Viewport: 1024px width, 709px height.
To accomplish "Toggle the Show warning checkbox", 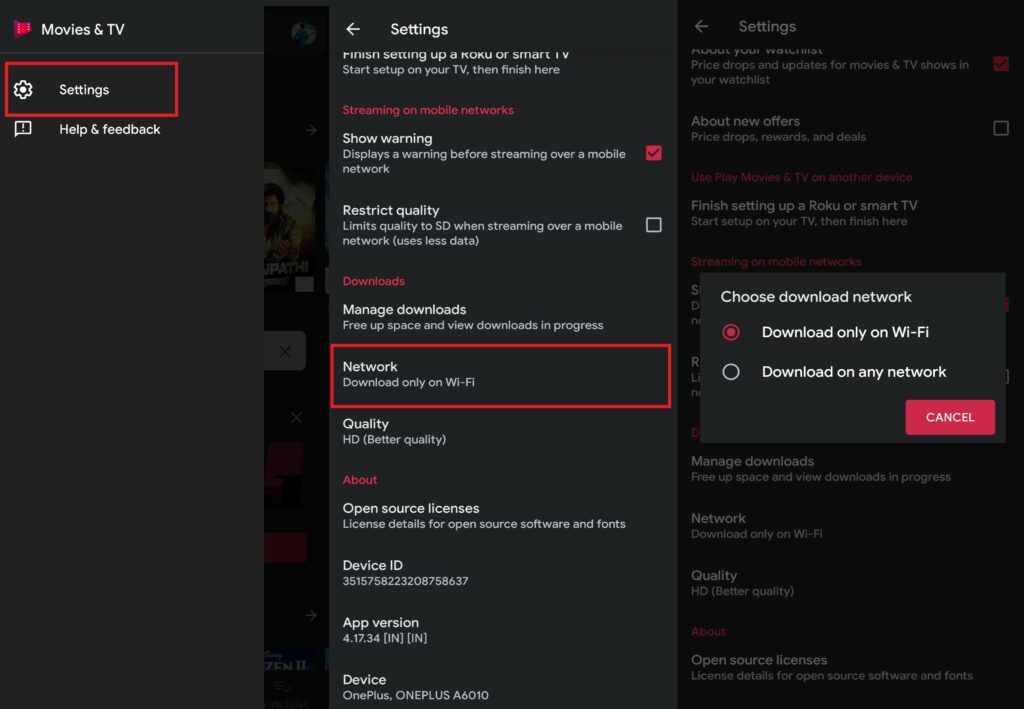I will click(653, 153).
